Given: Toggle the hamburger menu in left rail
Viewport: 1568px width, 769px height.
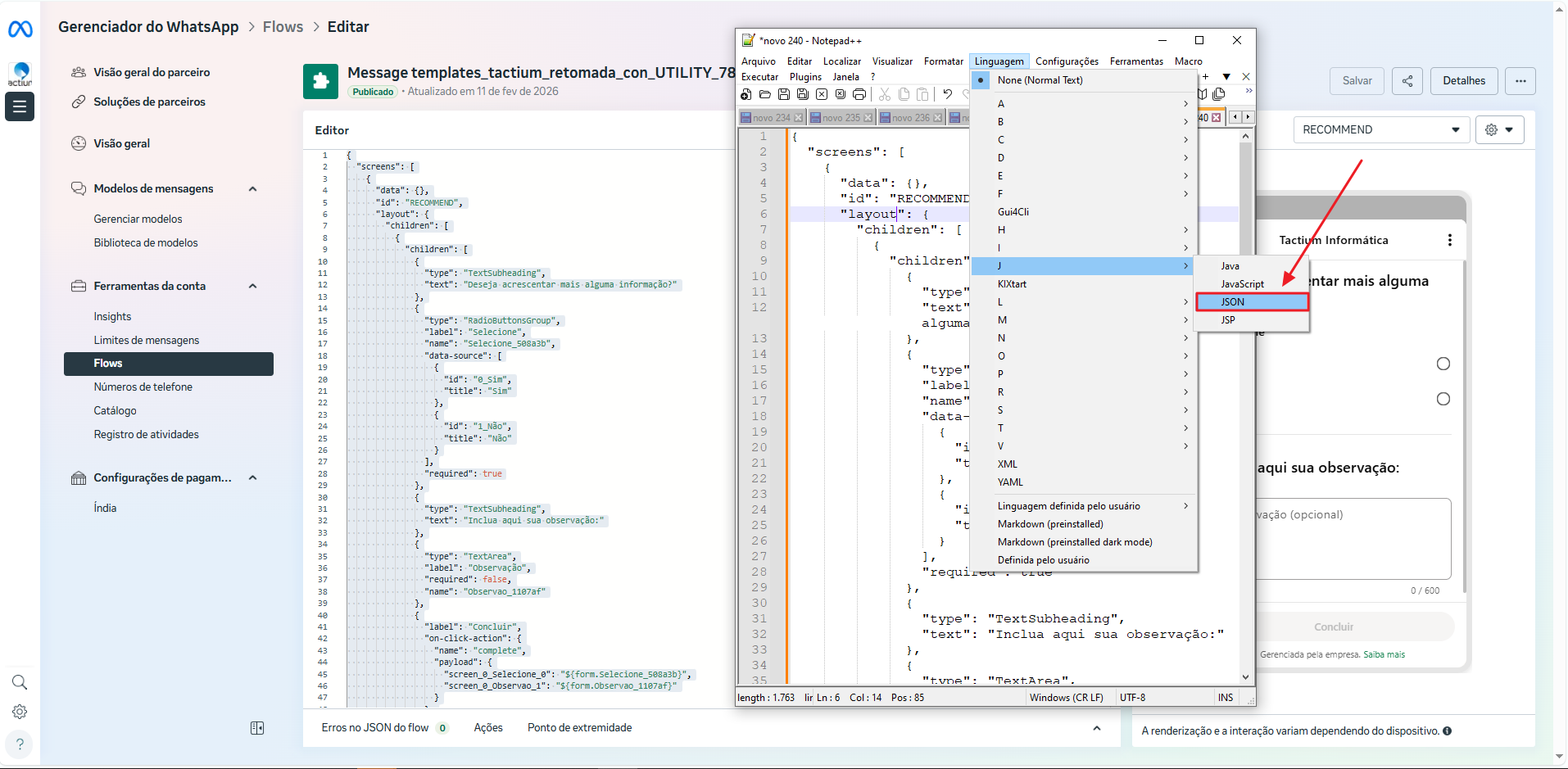Looking at the screenshot, I should point(20,106).
